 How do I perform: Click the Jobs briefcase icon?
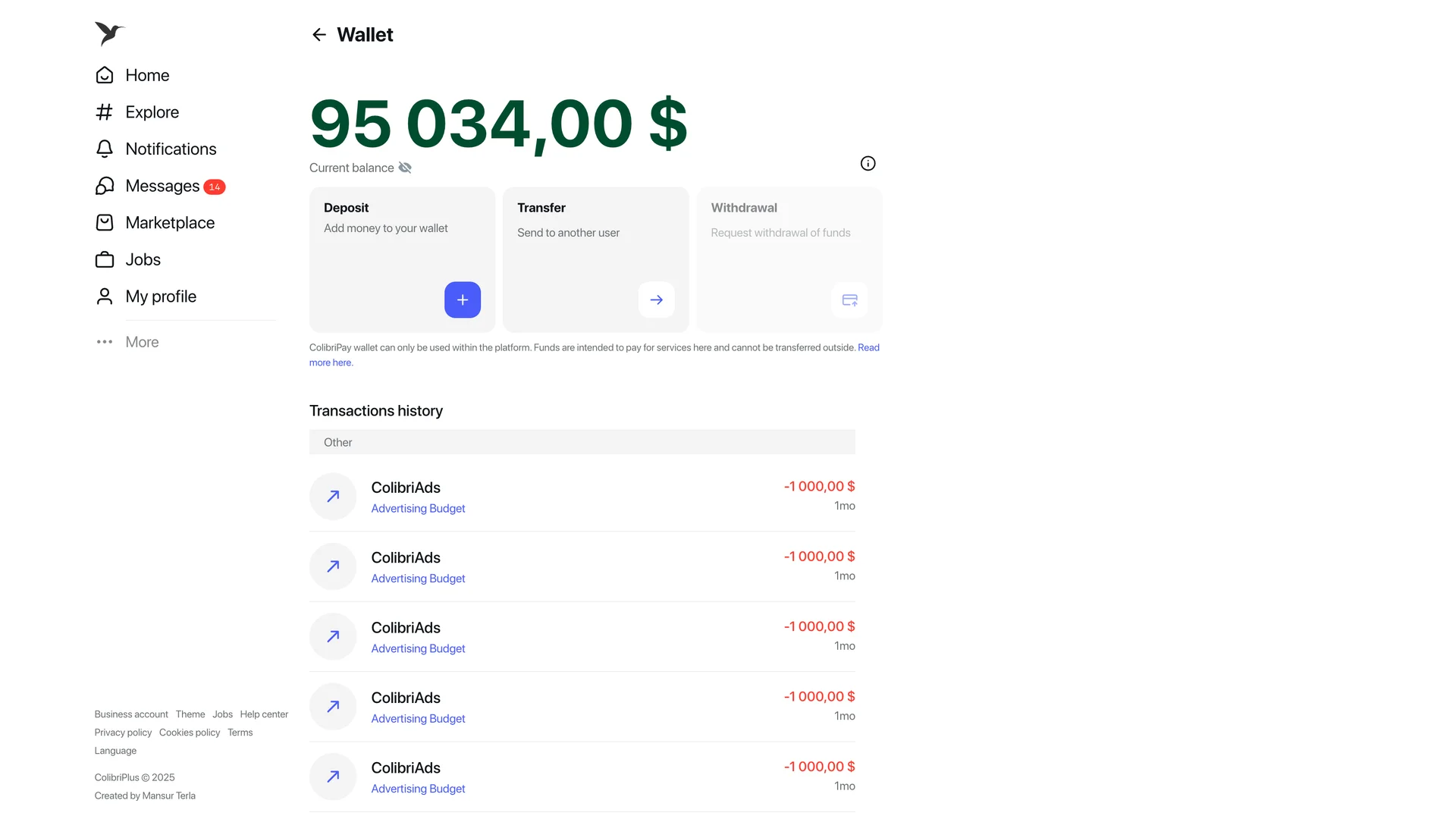coord(105,260)
